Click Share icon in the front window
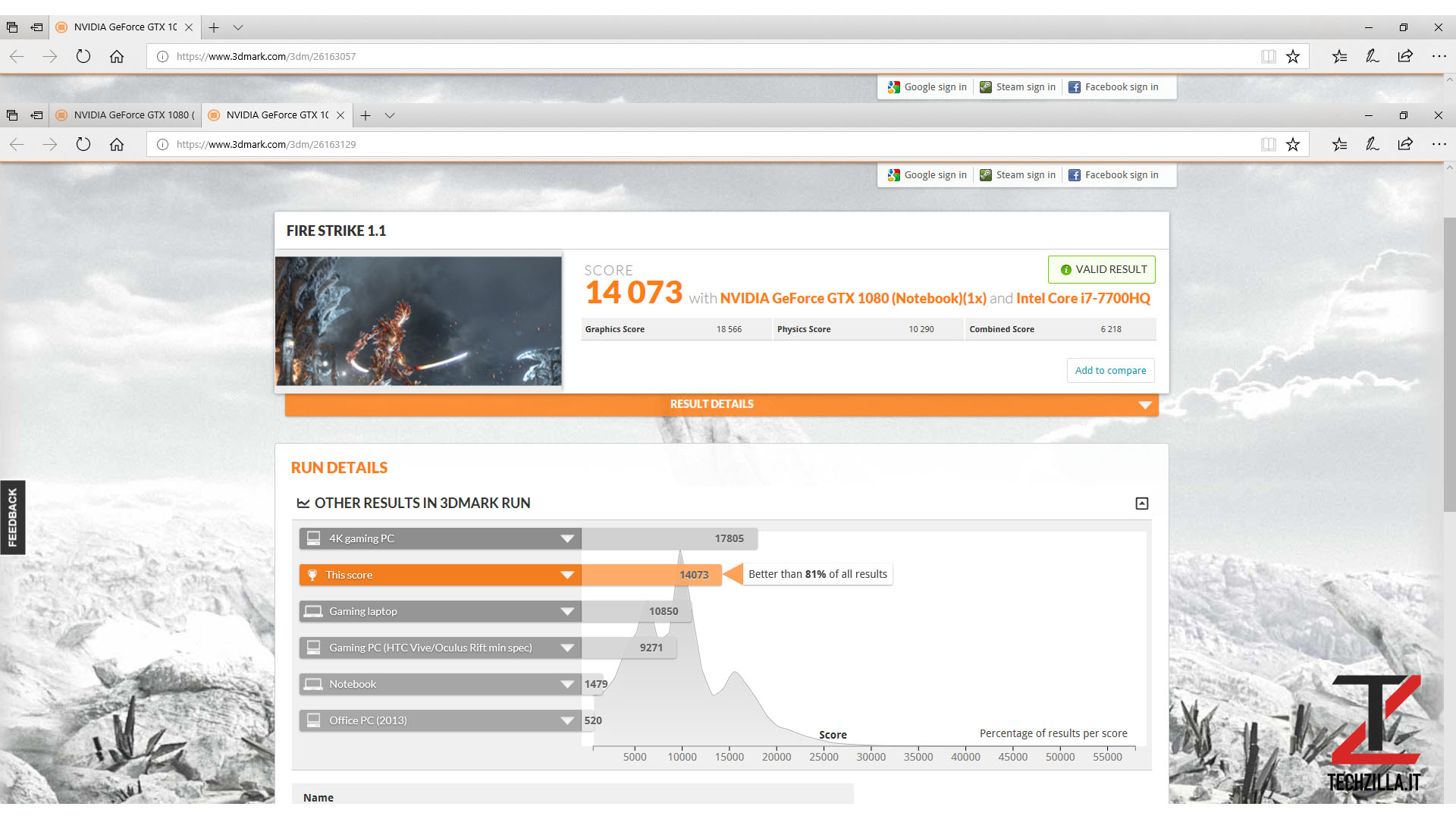This screenshot has height=819, width=1456. [1405, 144]
